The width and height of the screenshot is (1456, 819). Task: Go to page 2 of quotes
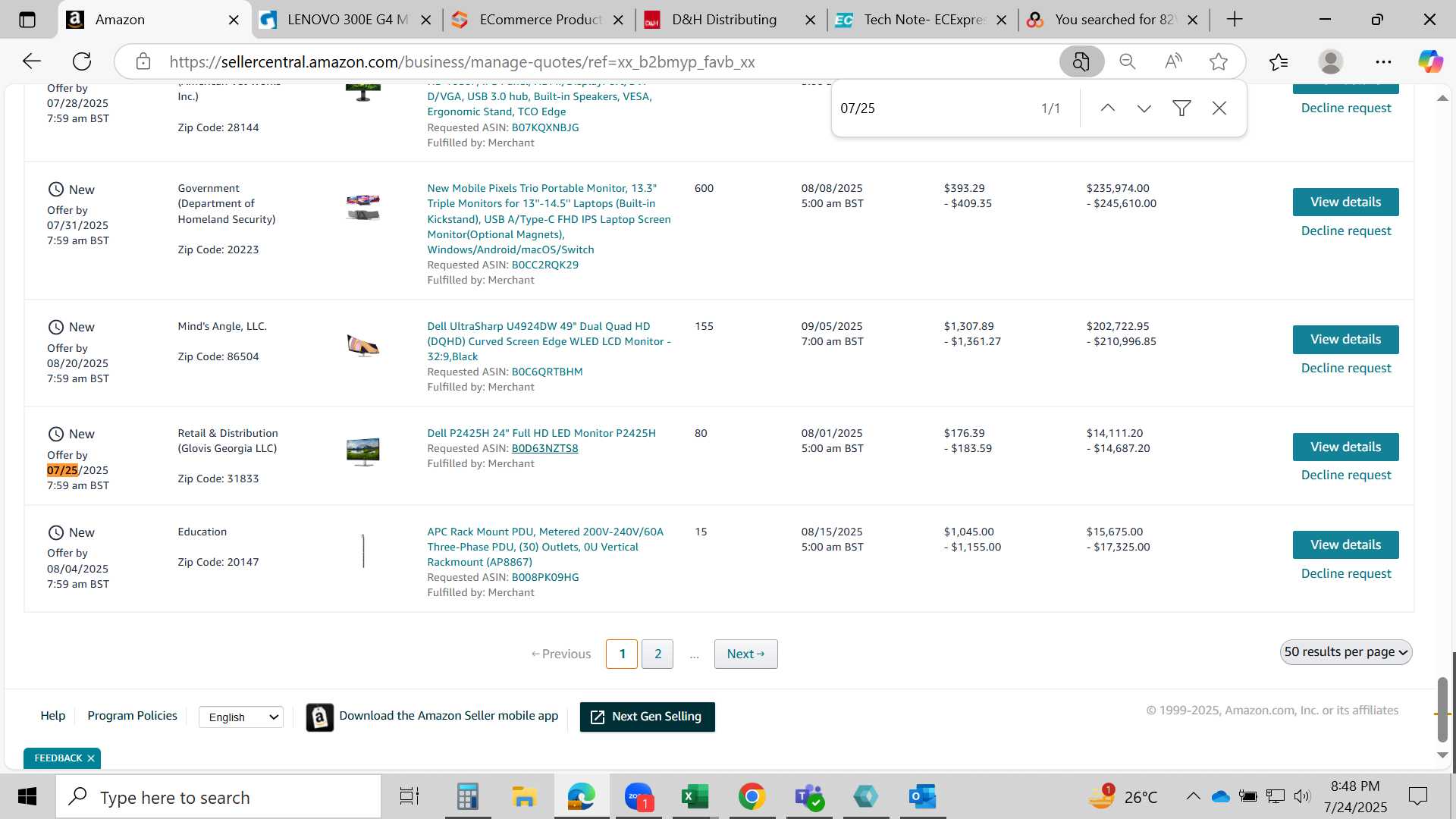[657, 654]
